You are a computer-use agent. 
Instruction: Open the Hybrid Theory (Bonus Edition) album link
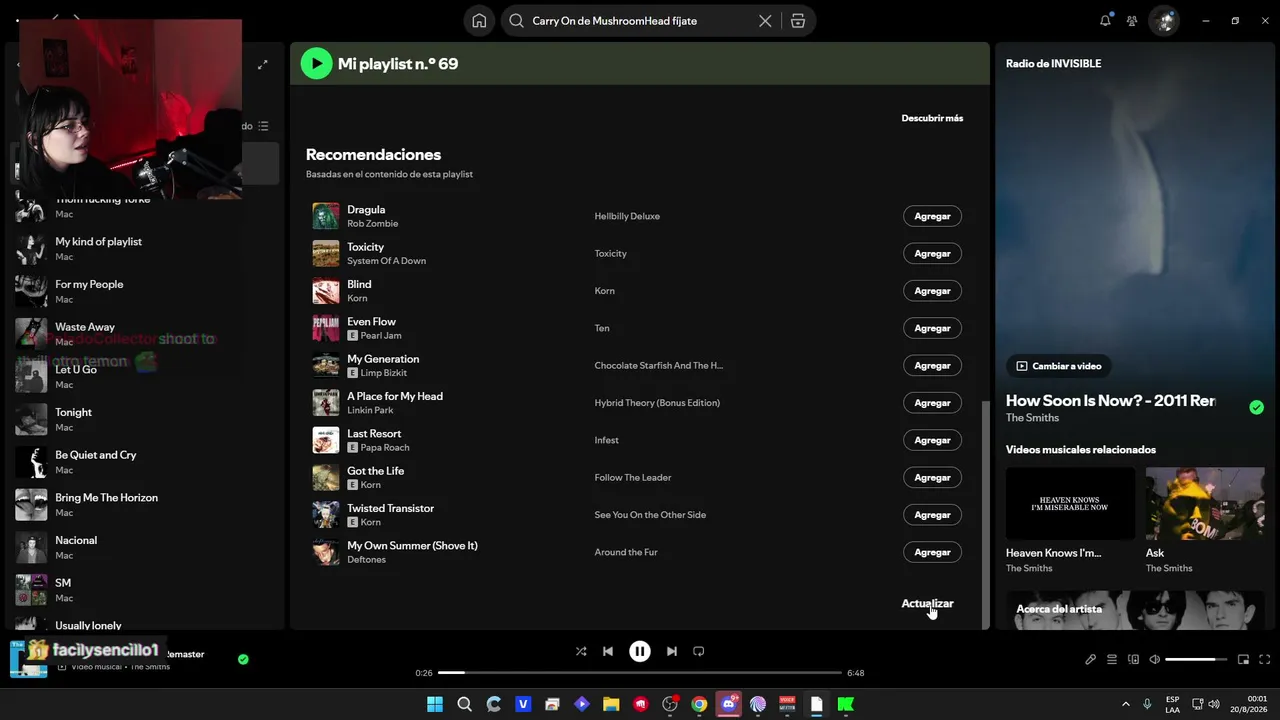pyautogui.click(x=657, y=403)
